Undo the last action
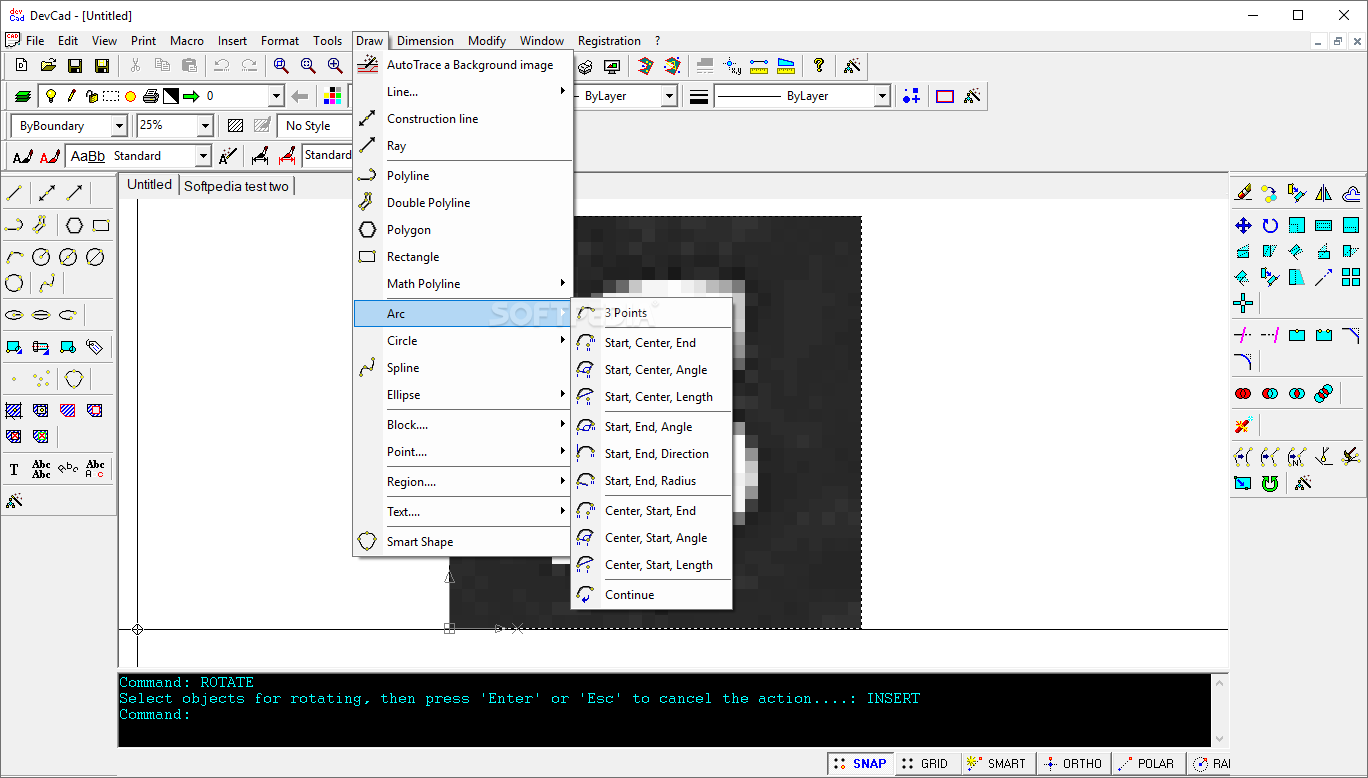Image resolution: width=1368 pixels, height=778 pixels. pyautogui.click(x=222, y=66)
